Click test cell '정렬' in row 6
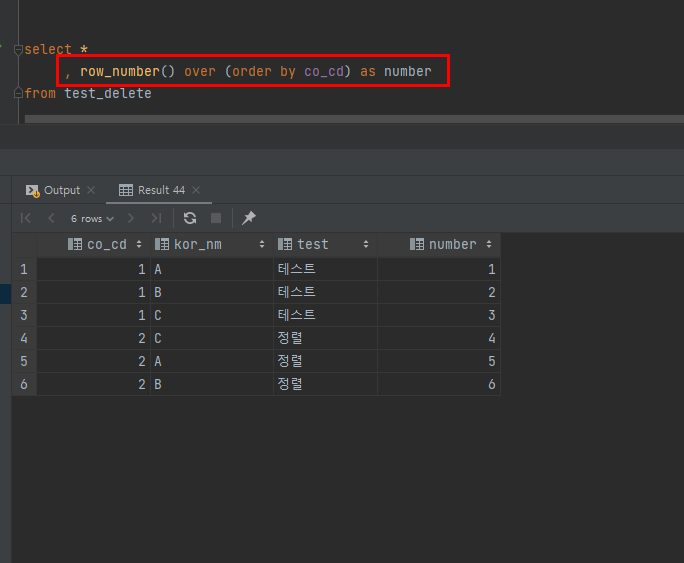684x563 pixels. tap(325, 384)
